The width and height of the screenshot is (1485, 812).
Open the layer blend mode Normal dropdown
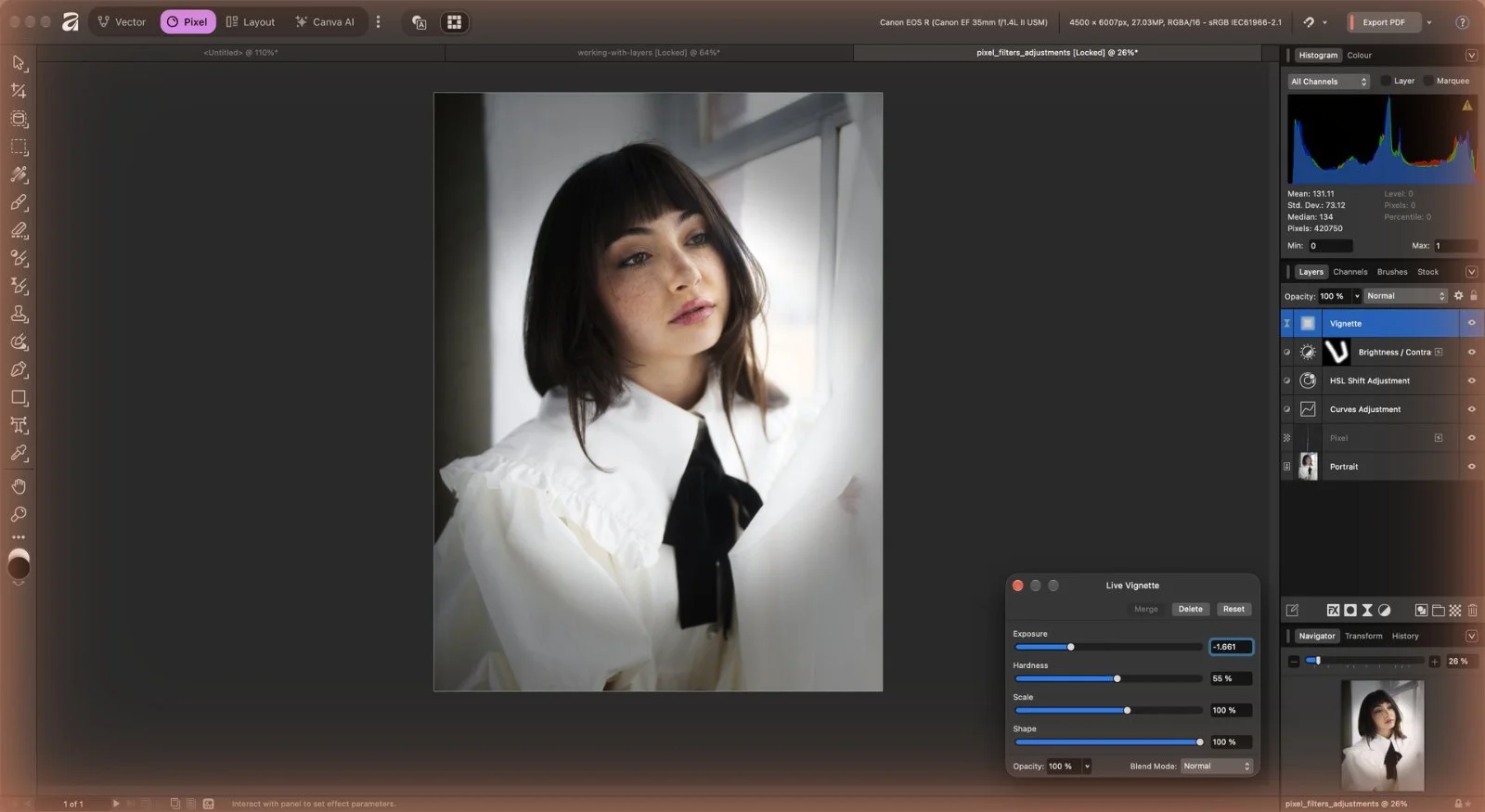[x=1405, y=296]
